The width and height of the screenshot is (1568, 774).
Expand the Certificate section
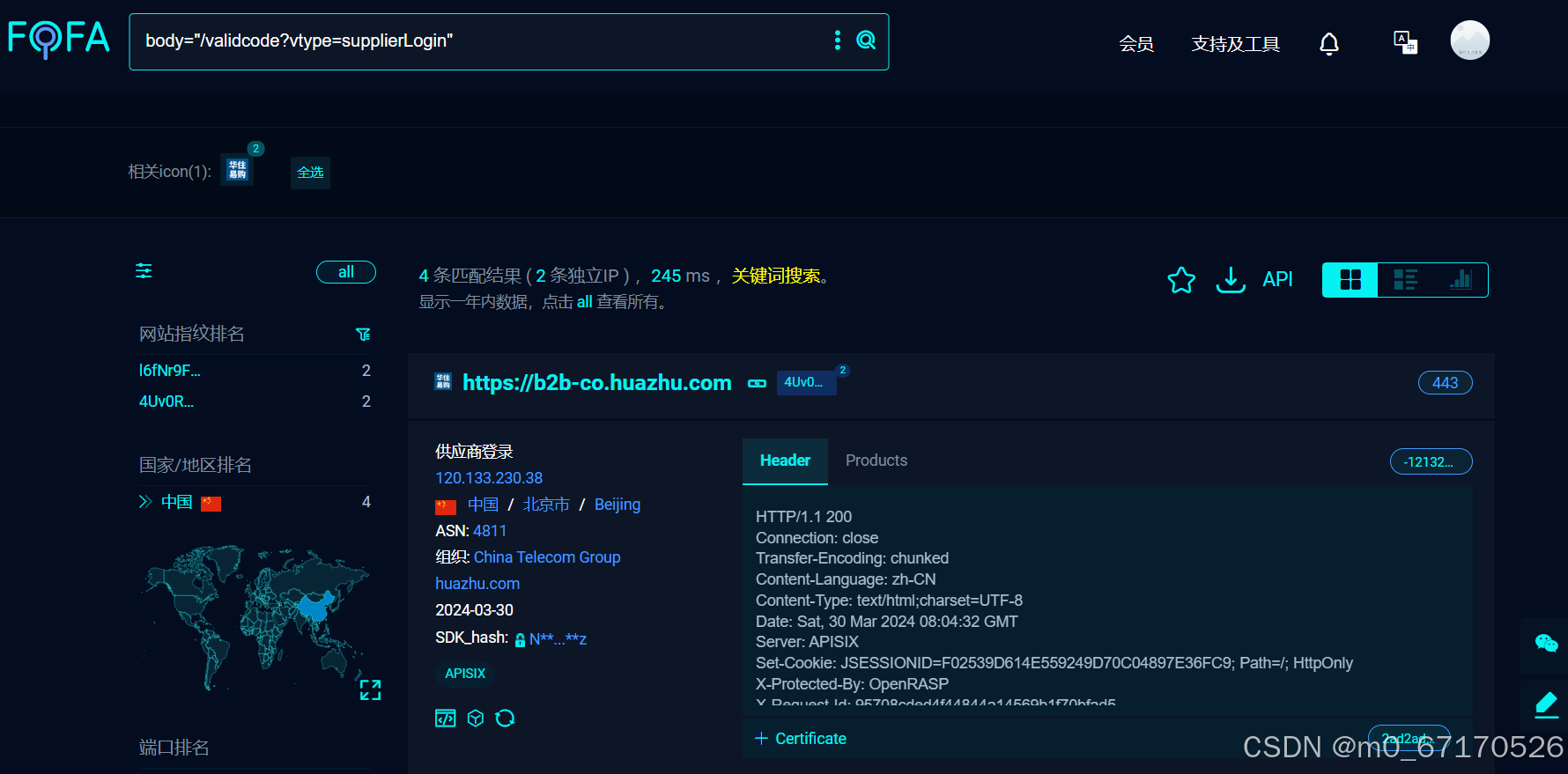point(801,739)
